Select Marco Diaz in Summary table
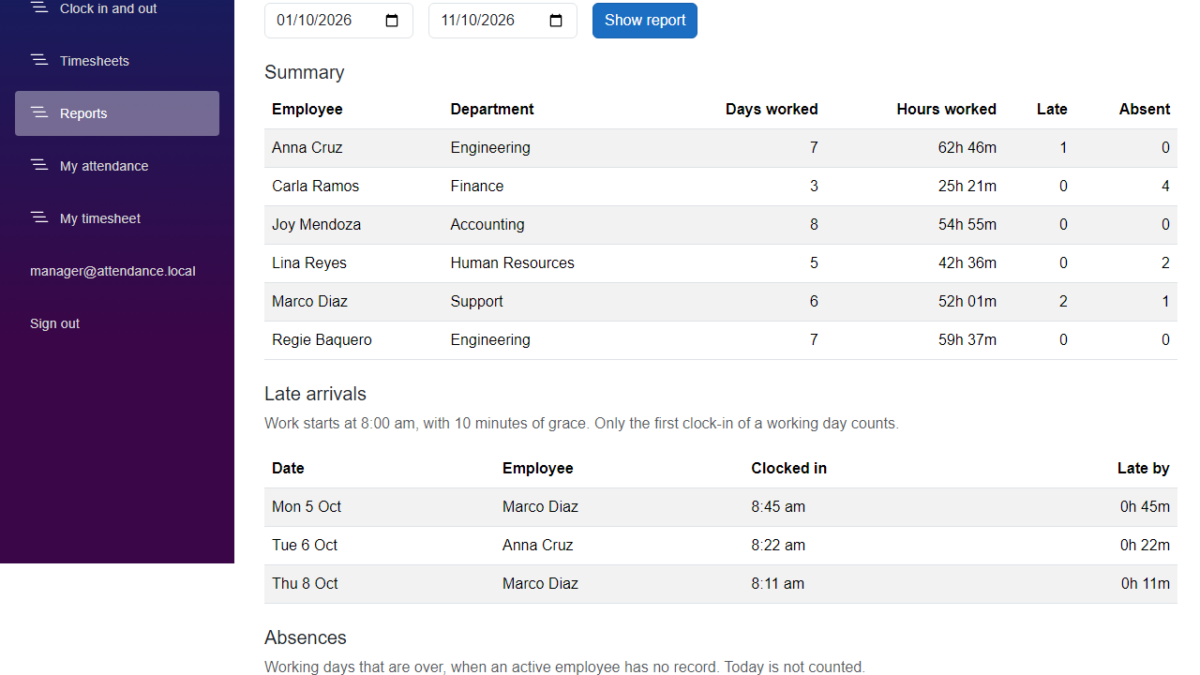 (310, 301)
